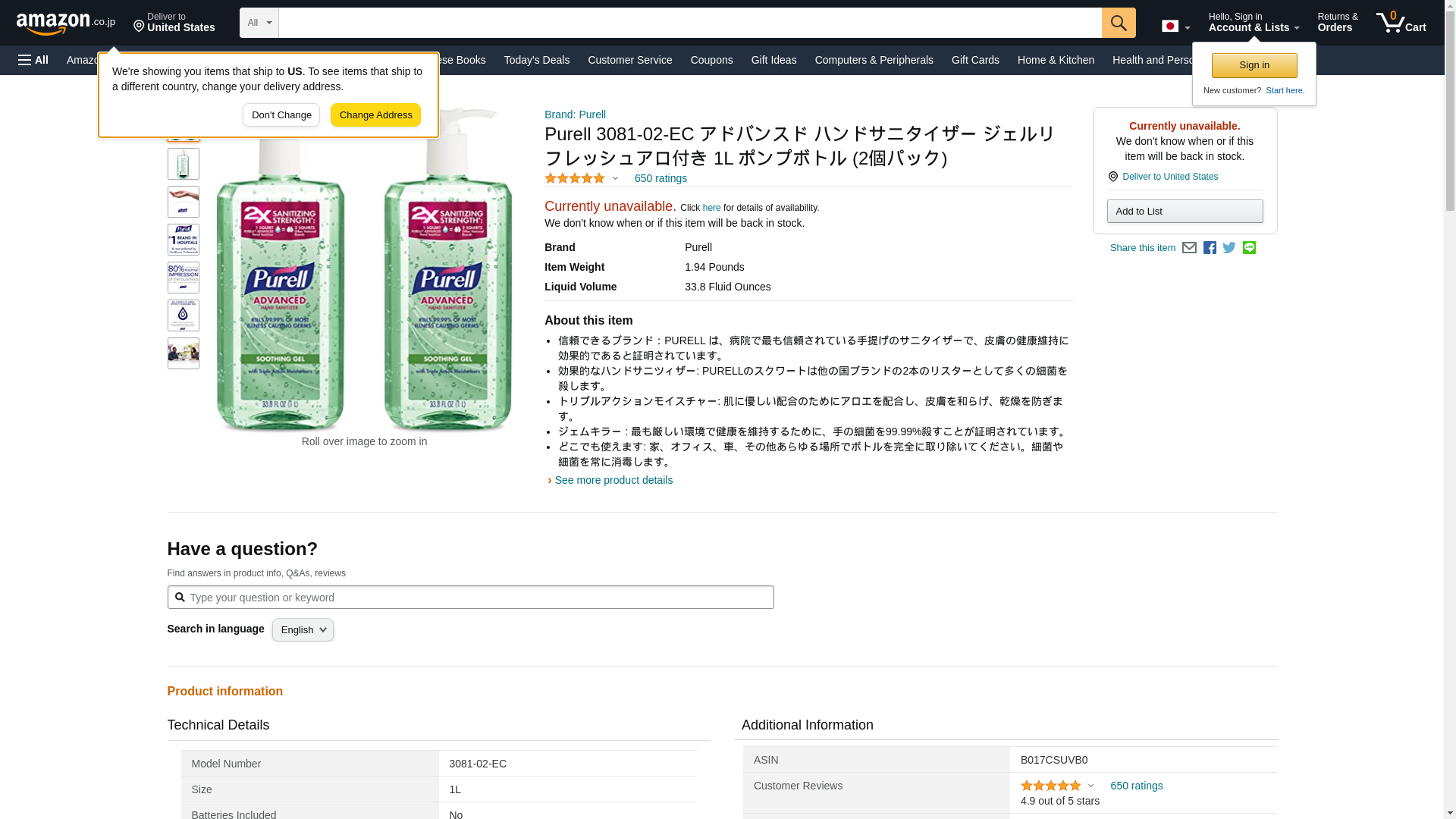The image size is (1456, 819).
Task: Open the Japan flag language selector
Action: [1175, 27]
